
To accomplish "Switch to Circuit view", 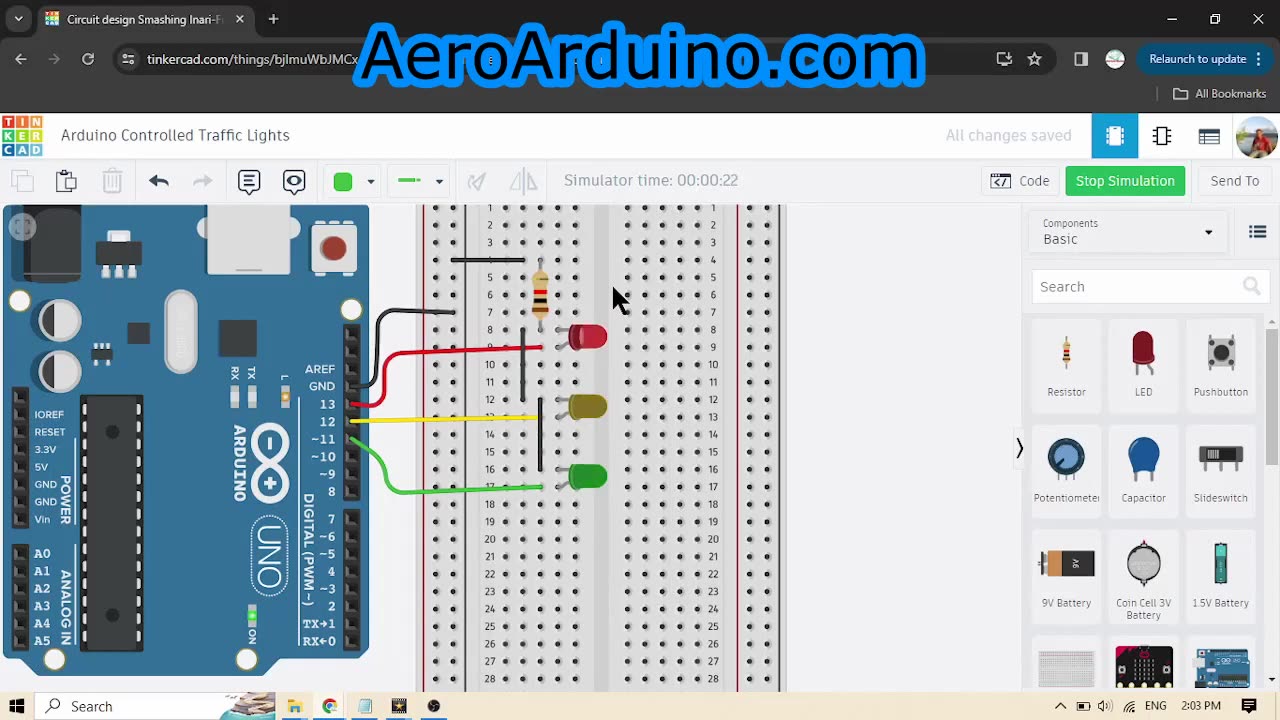I will pos(1115,136).
